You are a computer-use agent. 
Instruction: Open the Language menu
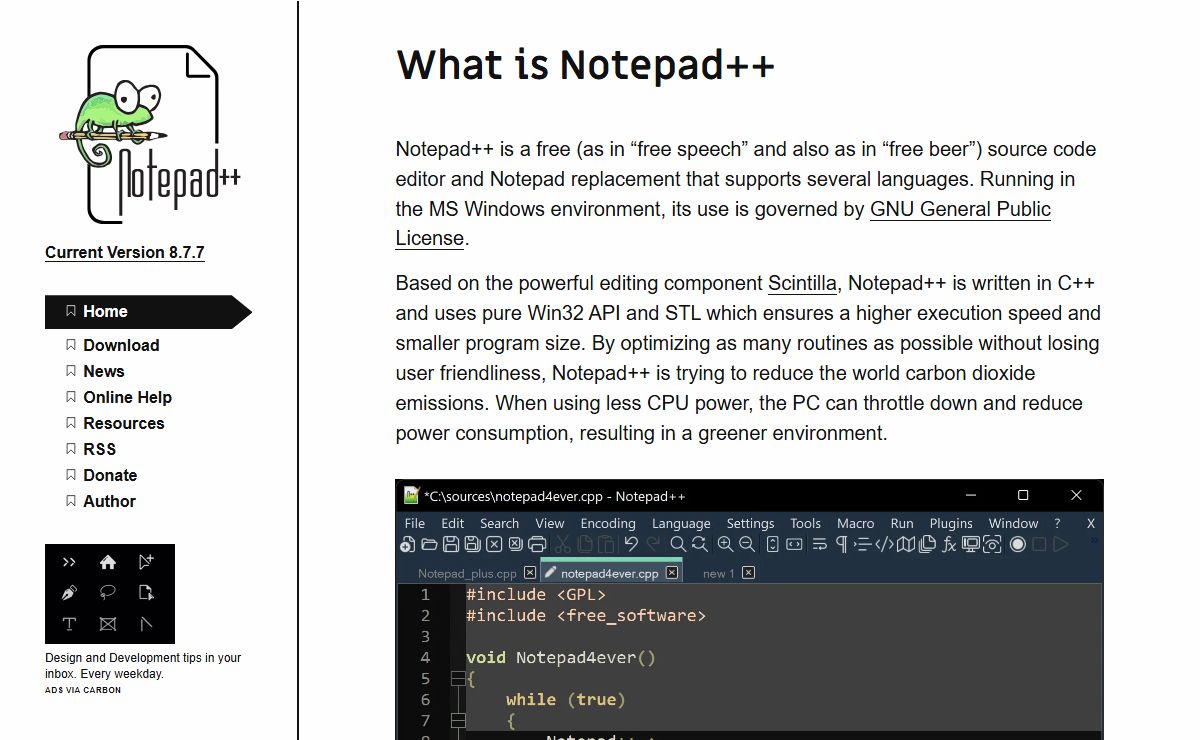point(681,523)
